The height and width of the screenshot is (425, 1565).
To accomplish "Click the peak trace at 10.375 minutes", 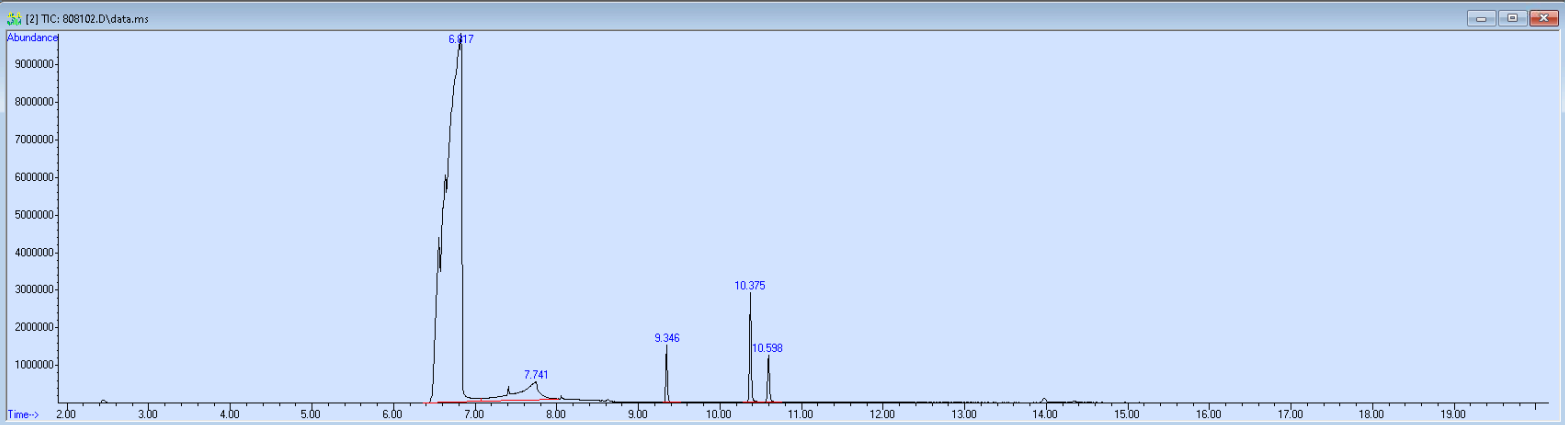I will coord(750,346).
